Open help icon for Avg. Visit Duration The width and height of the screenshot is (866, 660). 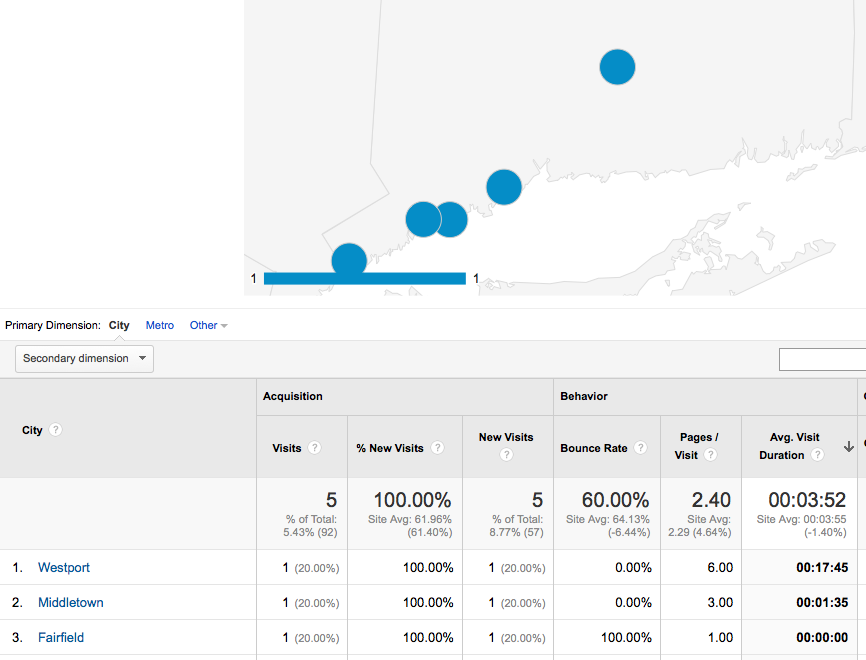[817, 455]
